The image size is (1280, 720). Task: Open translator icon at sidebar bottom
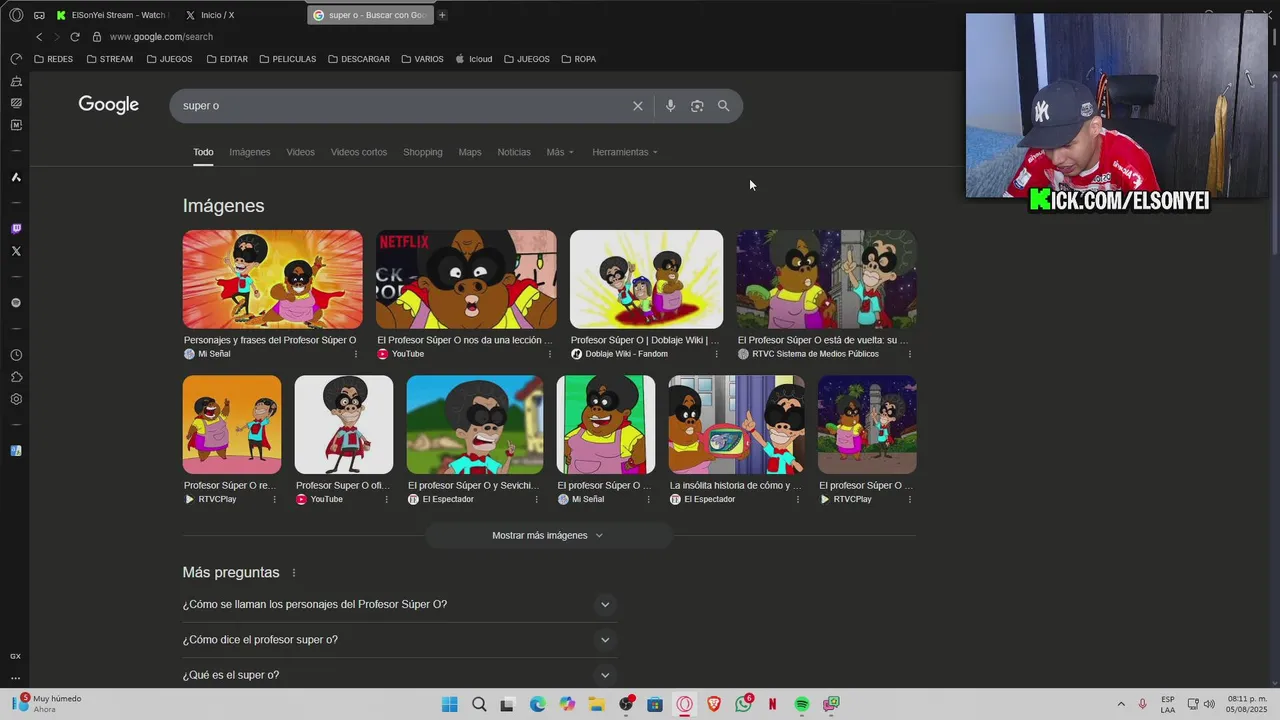[16, 451]
